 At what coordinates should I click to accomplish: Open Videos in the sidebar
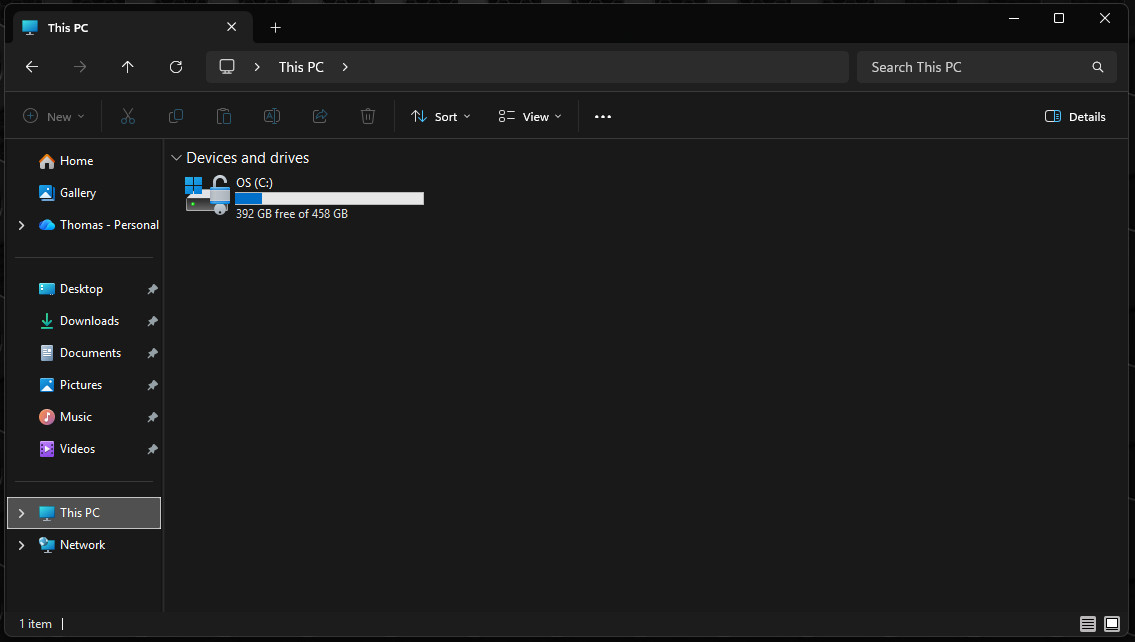click(77, 449)
